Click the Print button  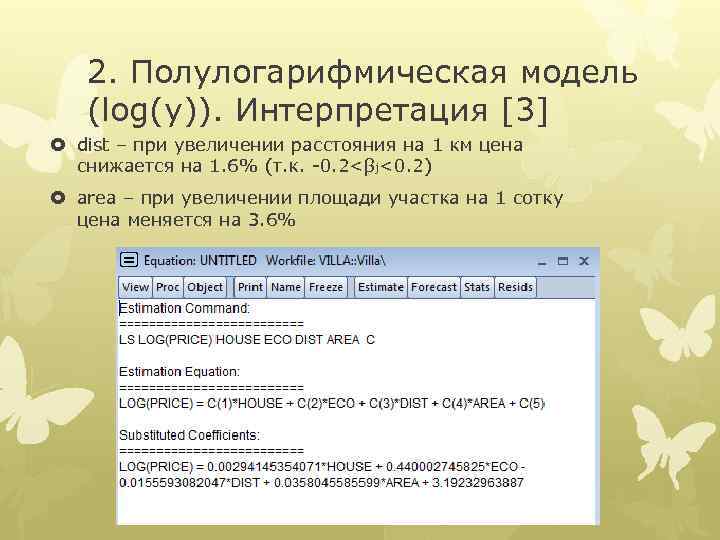pos(250,287)
